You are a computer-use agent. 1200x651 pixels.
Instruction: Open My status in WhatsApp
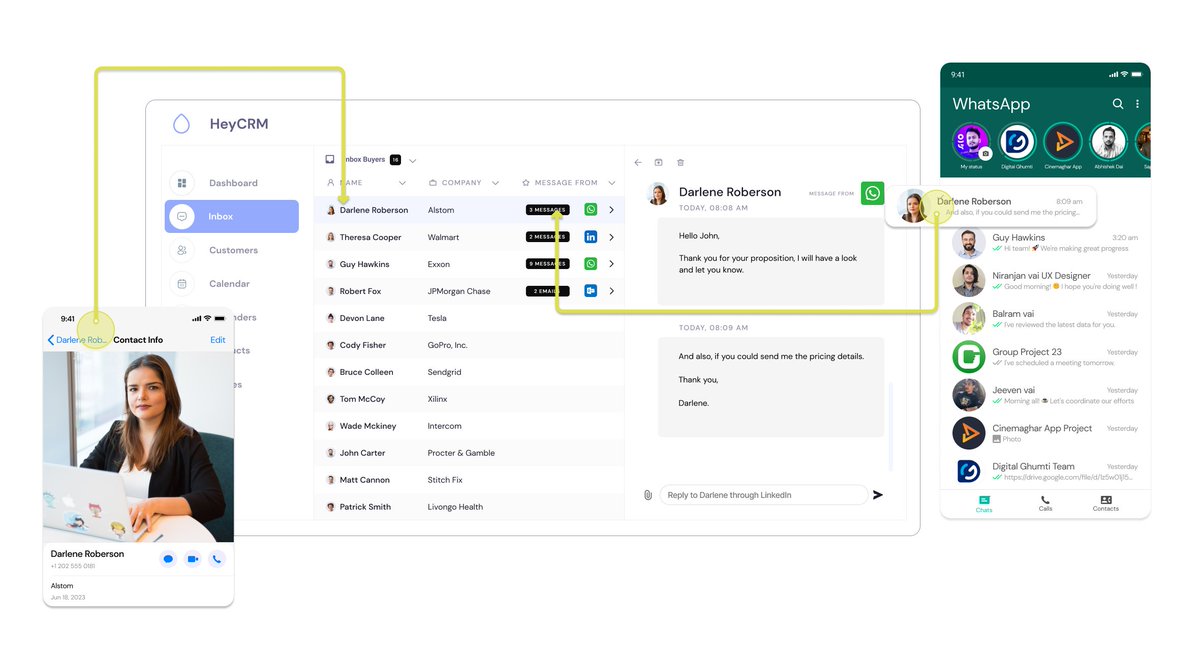point(971,142)
